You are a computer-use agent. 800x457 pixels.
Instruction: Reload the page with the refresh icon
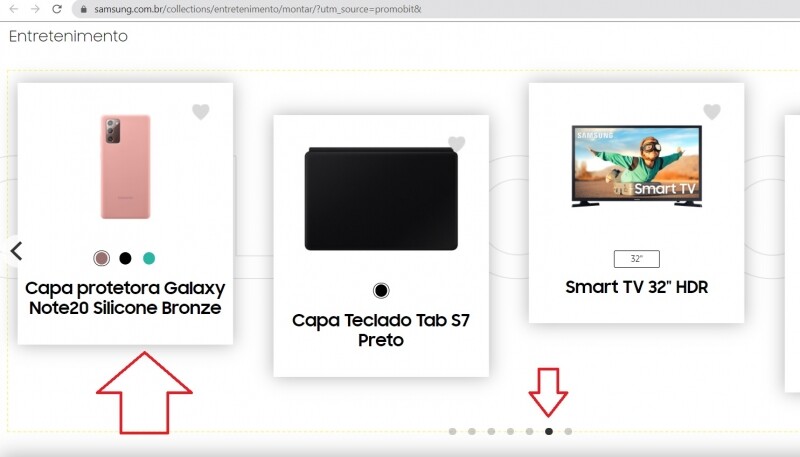pos(57,9)
